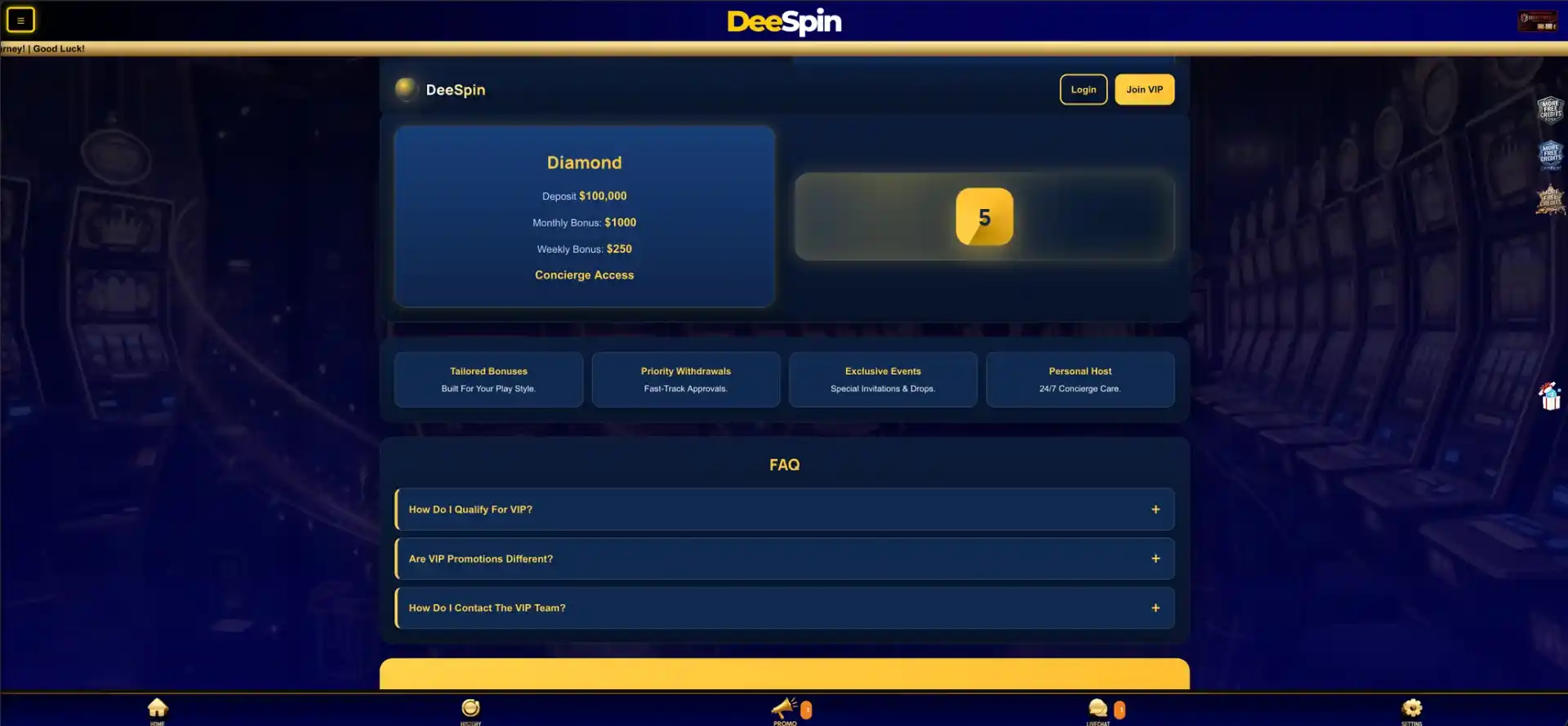
Task: Open the hamburger menu in the header
Action: (20, 20)
